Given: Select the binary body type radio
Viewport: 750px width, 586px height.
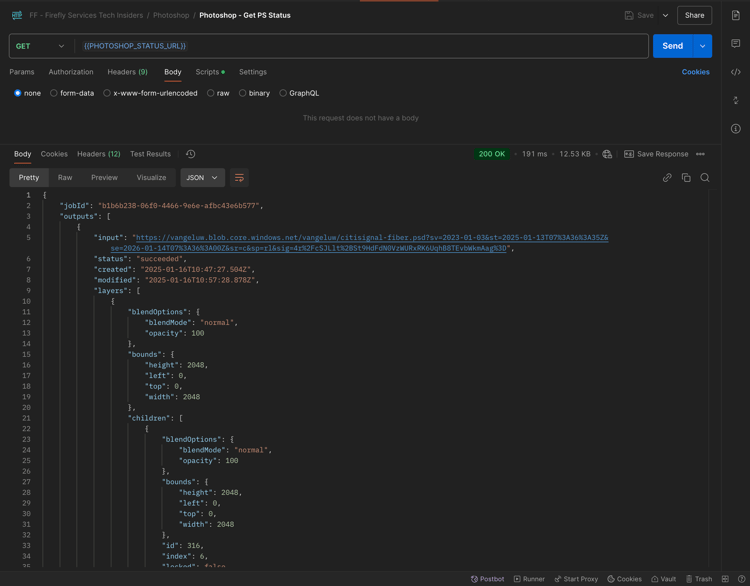Looking at the screenshot, I should coord(243,93).
